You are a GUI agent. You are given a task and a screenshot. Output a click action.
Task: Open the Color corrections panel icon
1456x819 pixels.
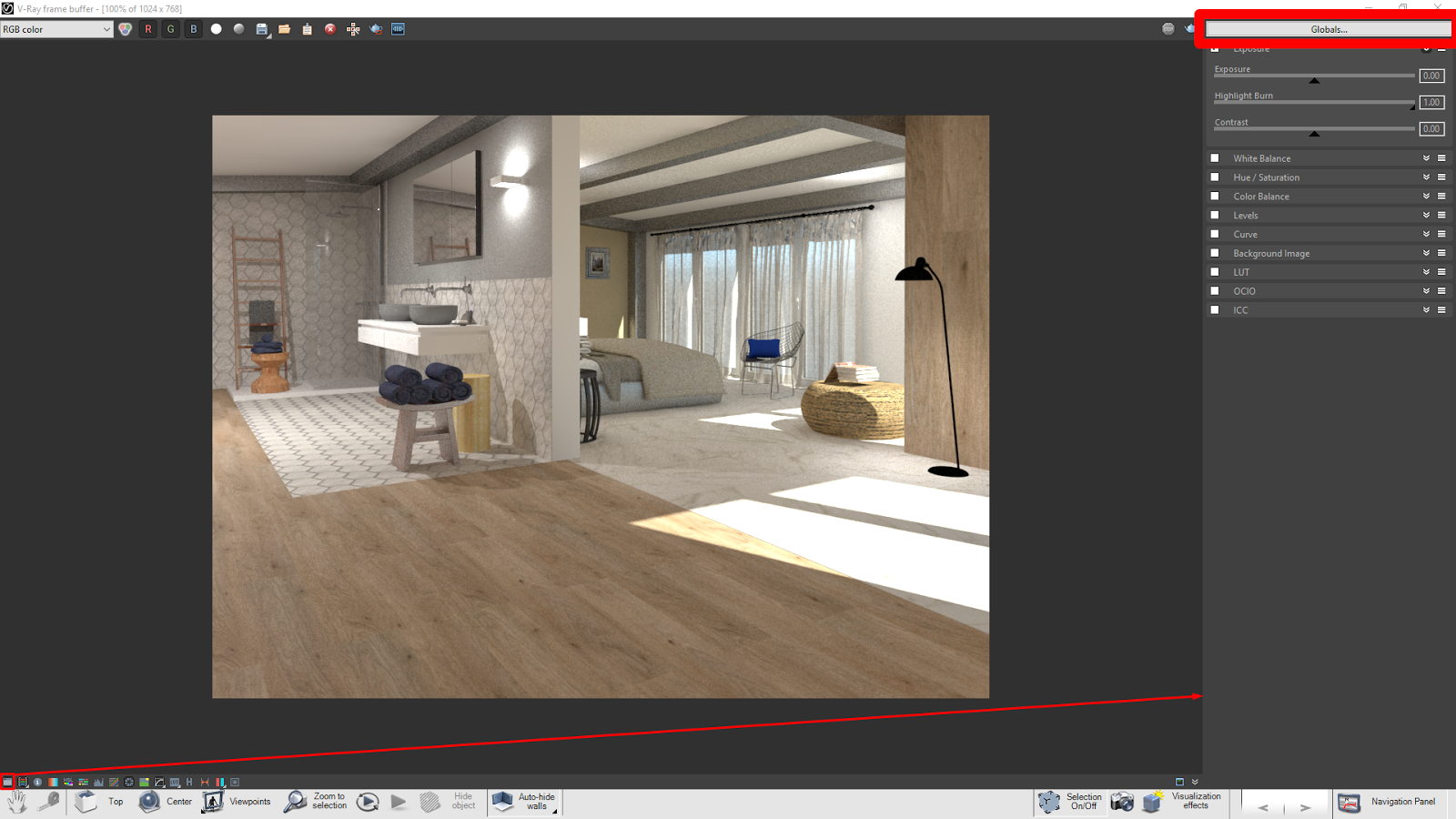(126, 28)
